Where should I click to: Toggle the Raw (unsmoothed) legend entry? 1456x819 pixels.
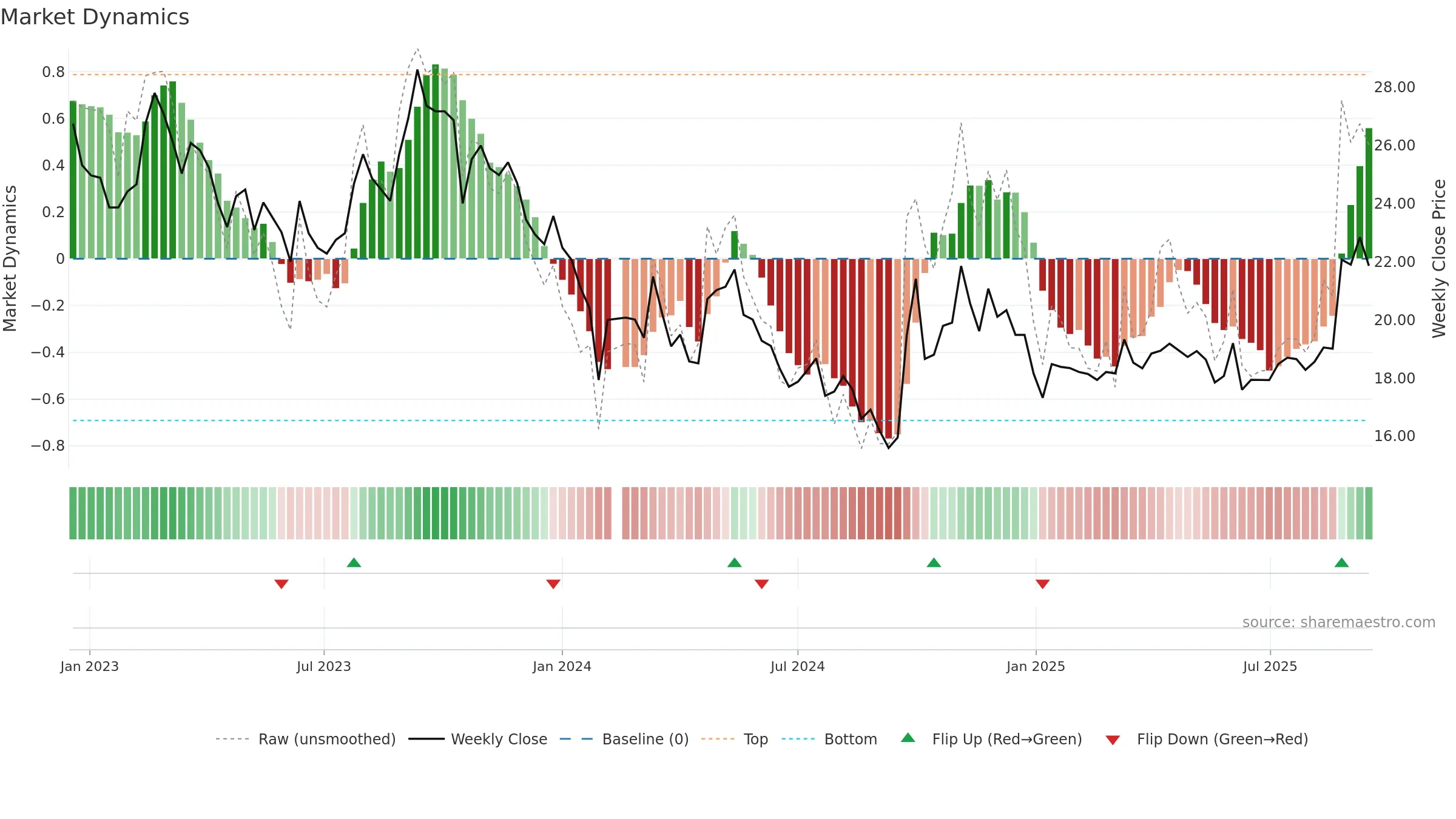pos(305,739)
